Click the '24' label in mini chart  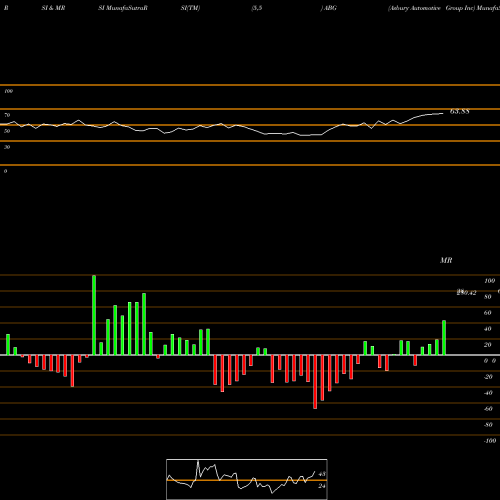pos(322,486)
